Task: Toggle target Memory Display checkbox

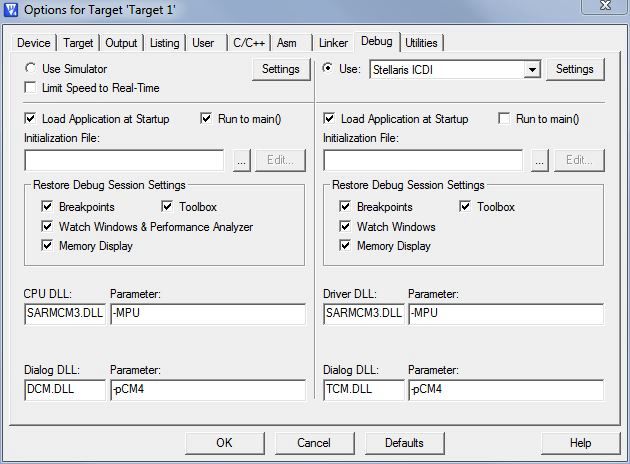Action: point(345,245)
